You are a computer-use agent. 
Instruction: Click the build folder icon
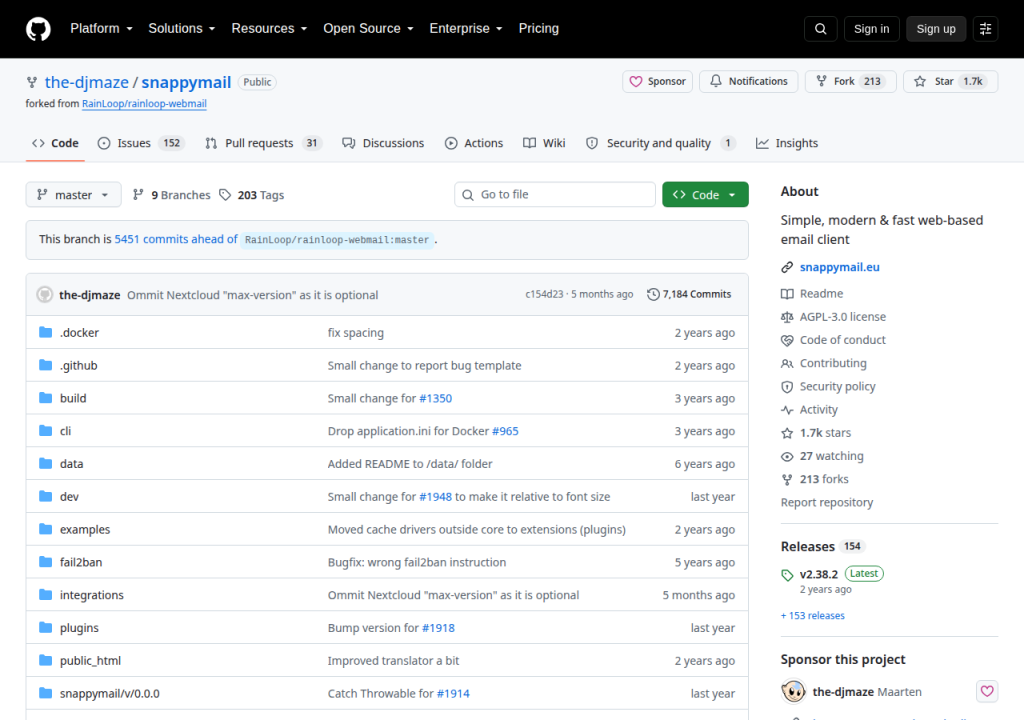pyautogui.click(x=45, y=398)
